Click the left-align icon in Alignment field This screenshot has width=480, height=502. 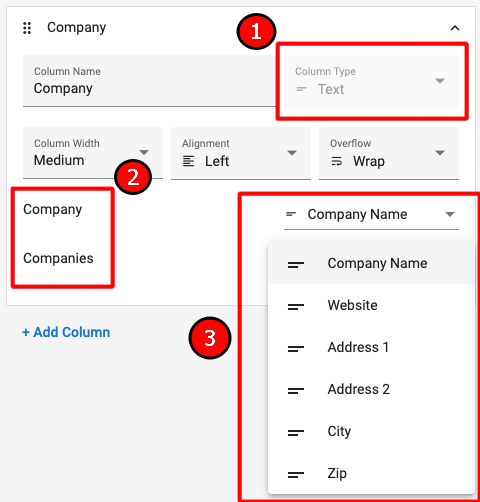(188, 161)
